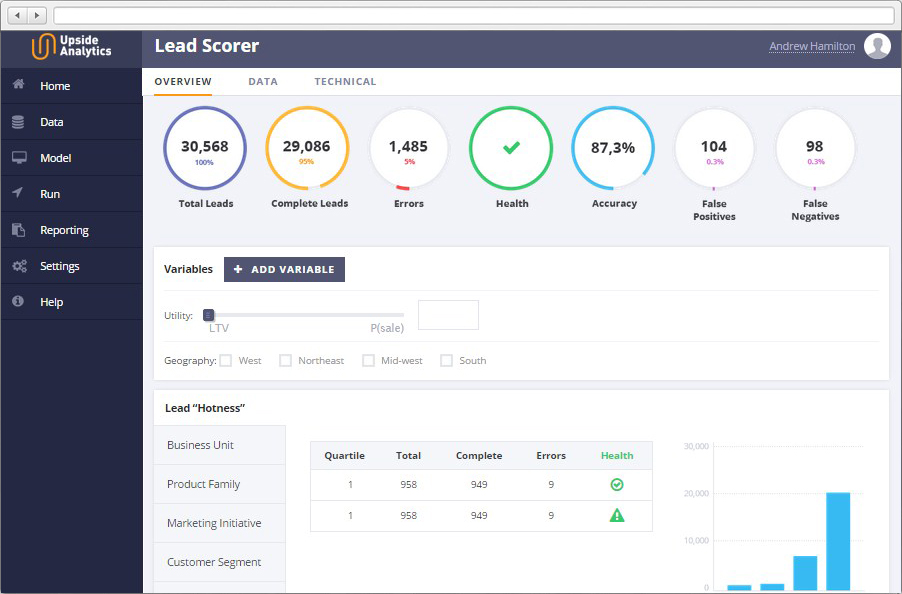Click the Utility slider handle
This screenshot has height=594, width=902.
[209, 315]
